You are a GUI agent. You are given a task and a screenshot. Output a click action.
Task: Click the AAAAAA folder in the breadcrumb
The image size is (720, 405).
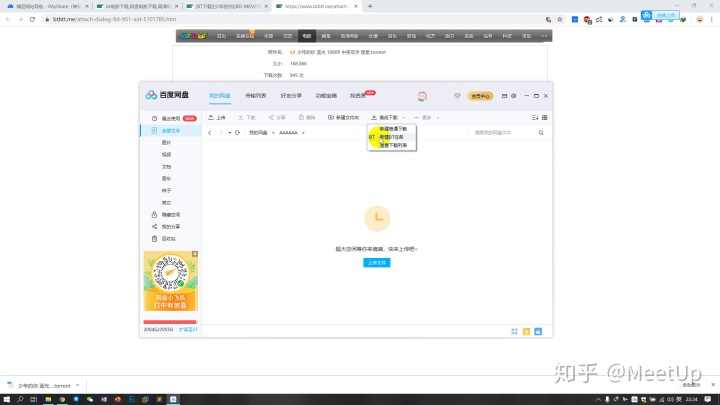coord(288,133)
